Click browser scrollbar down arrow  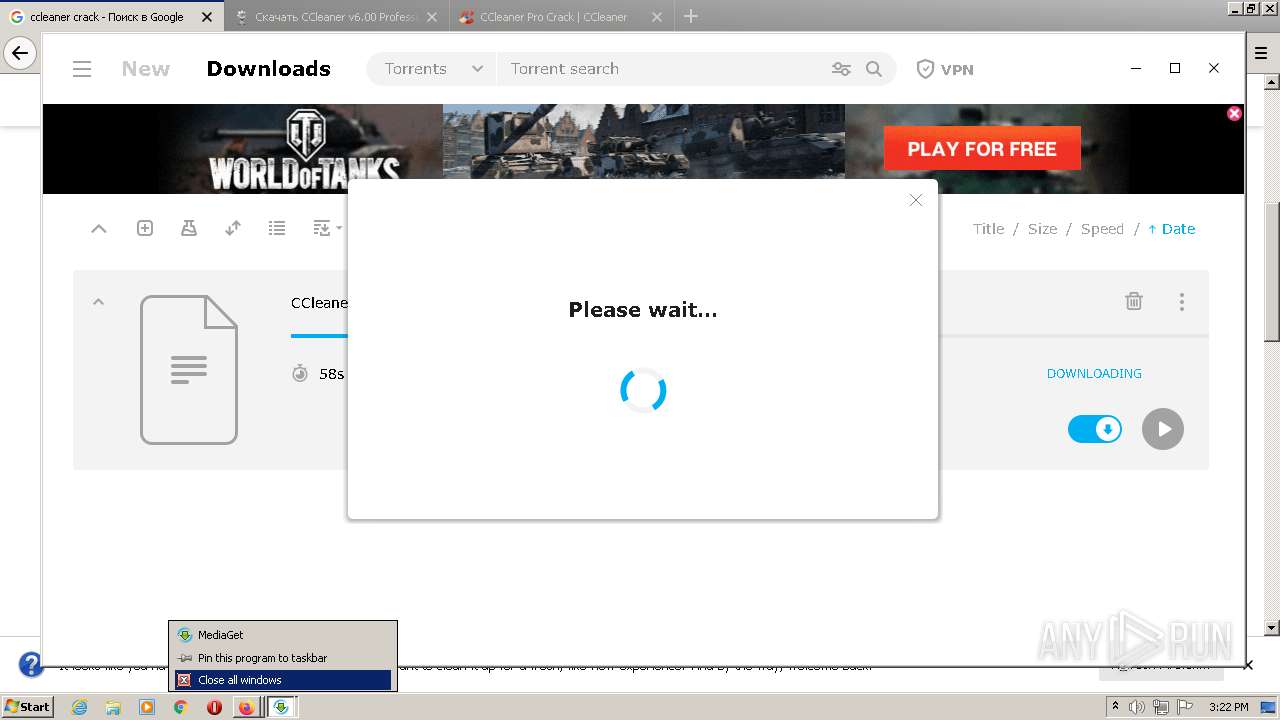[x=1272, y=628]
